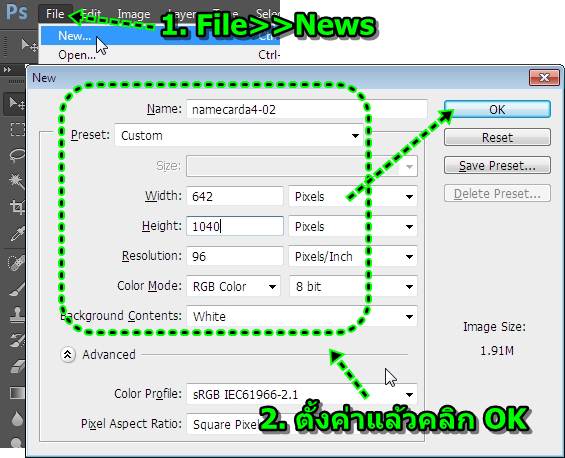Select the Clone Stamp tool
The width and height of the screenshot is (565, 458).
point(17,314)
